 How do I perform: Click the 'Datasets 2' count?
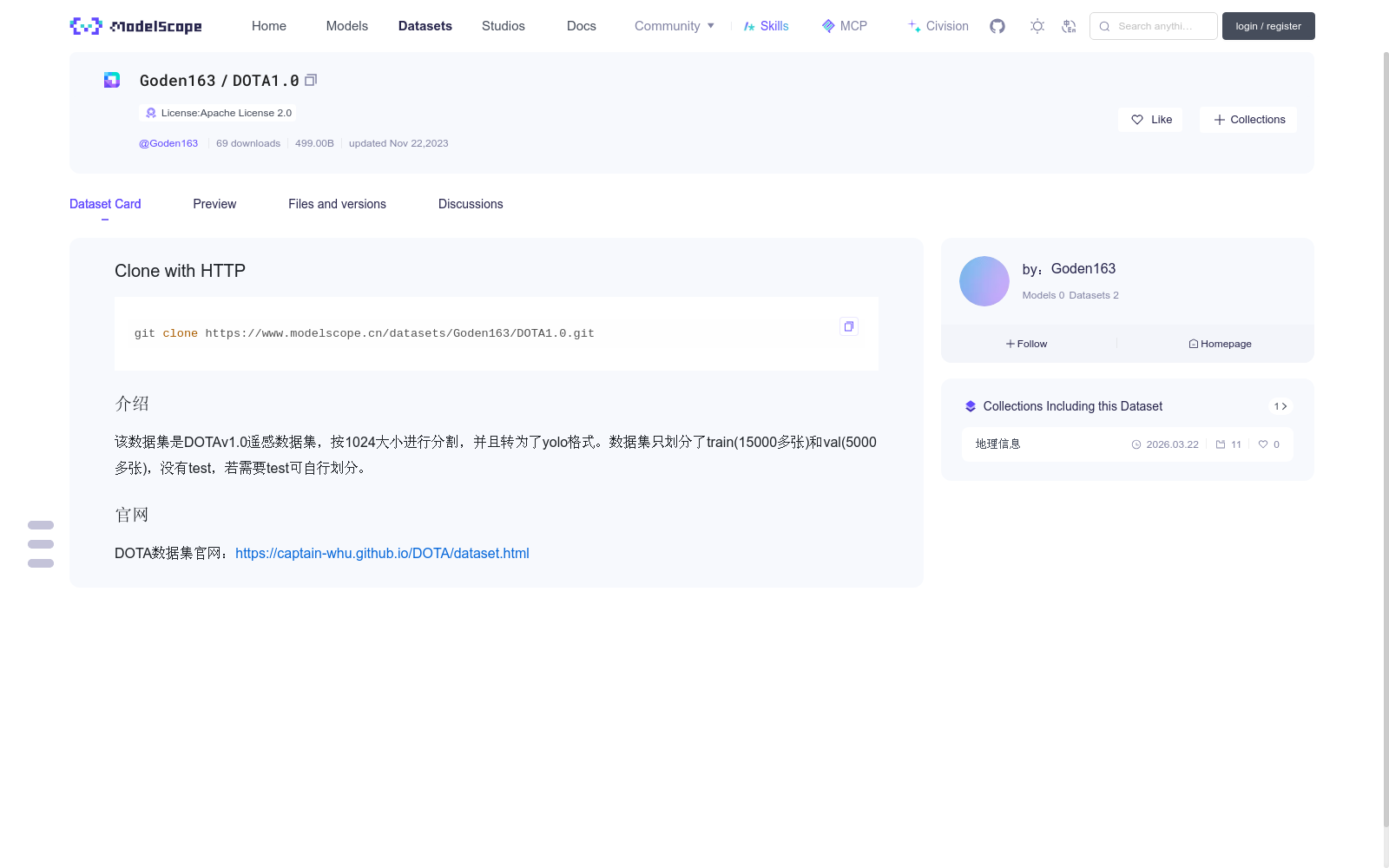1094,295
